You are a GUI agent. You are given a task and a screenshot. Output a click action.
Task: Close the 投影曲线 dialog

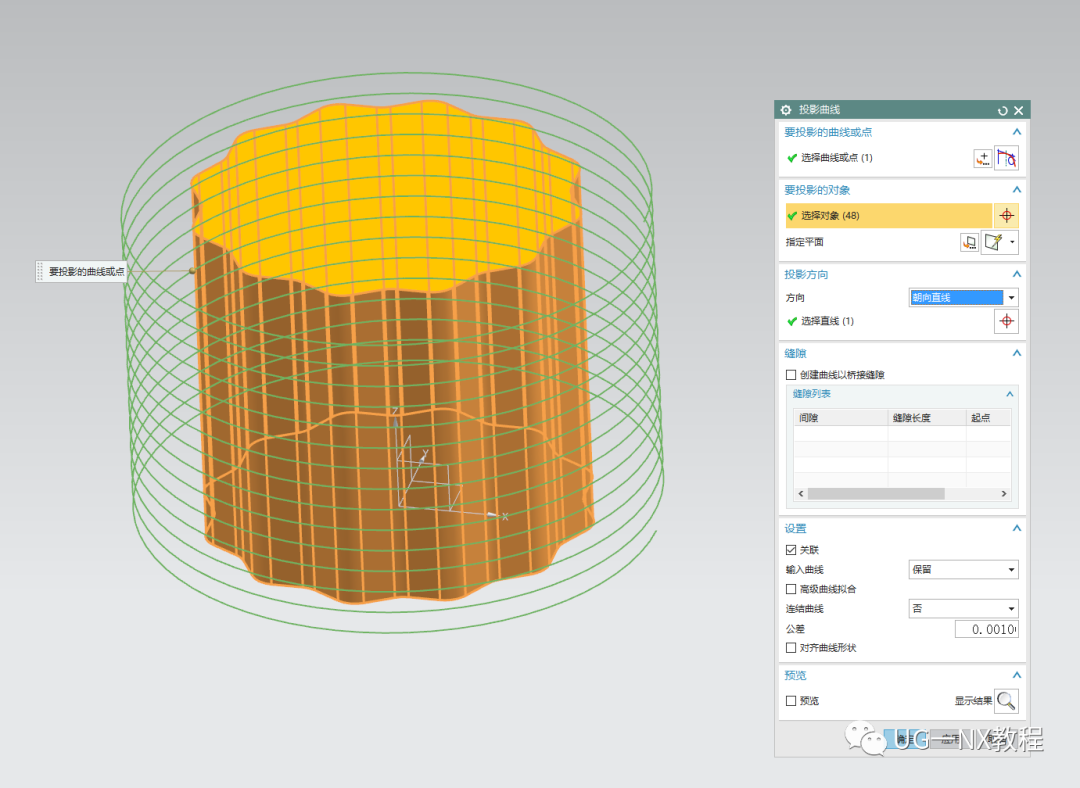point(1019,110)
